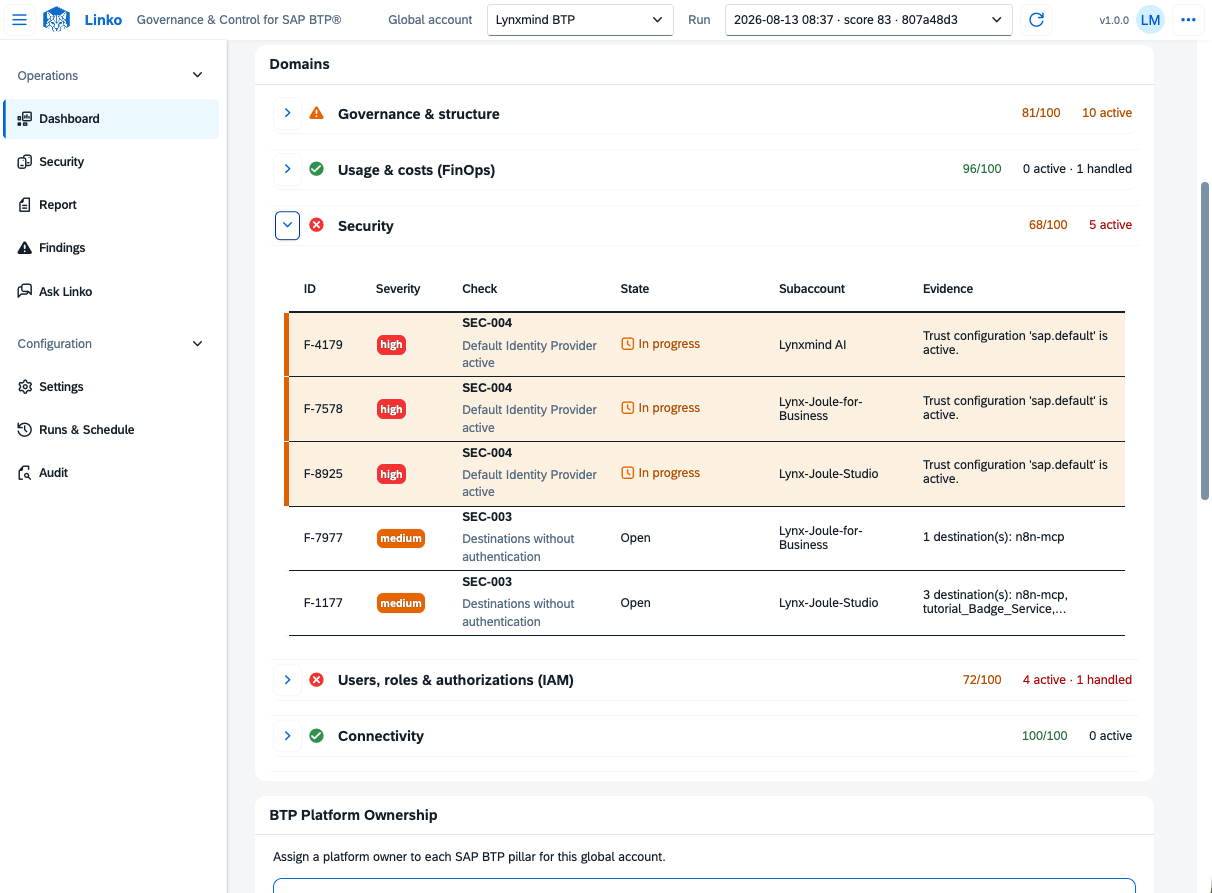Expand the Users, roles & authorizations domain
The width and height of the screenshot is (1212, 893).
click(287, 679)
